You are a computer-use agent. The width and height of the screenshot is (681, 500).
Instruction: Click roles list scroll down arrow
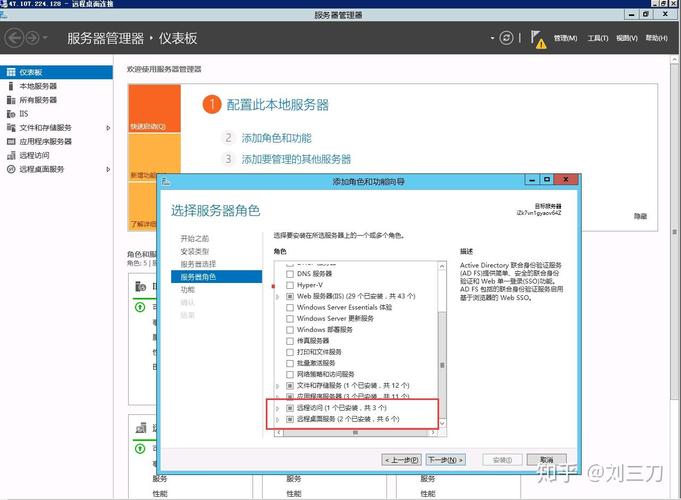[x=442, y=423]
